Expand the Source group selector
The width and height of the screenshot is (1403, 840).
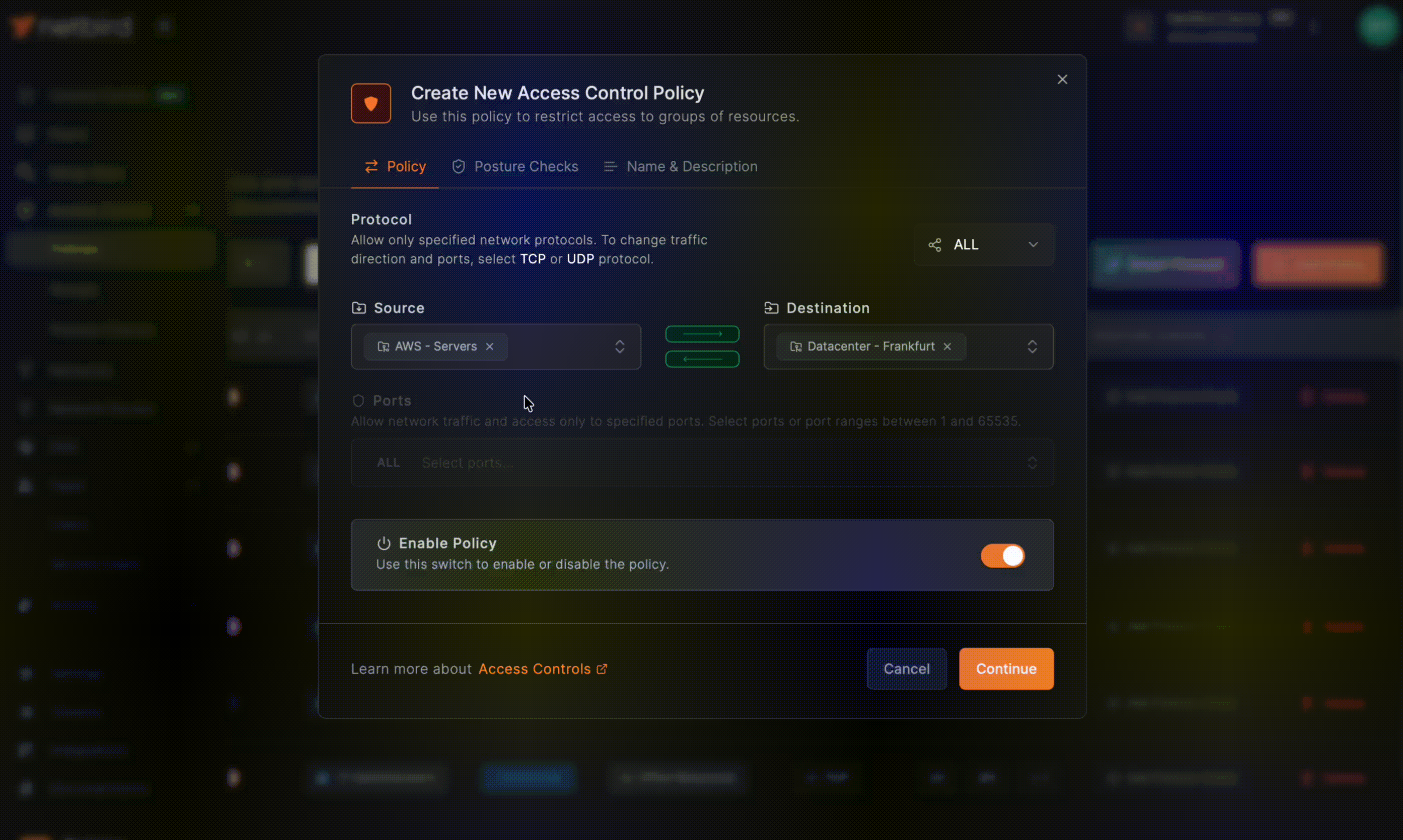tap(620, 346)
